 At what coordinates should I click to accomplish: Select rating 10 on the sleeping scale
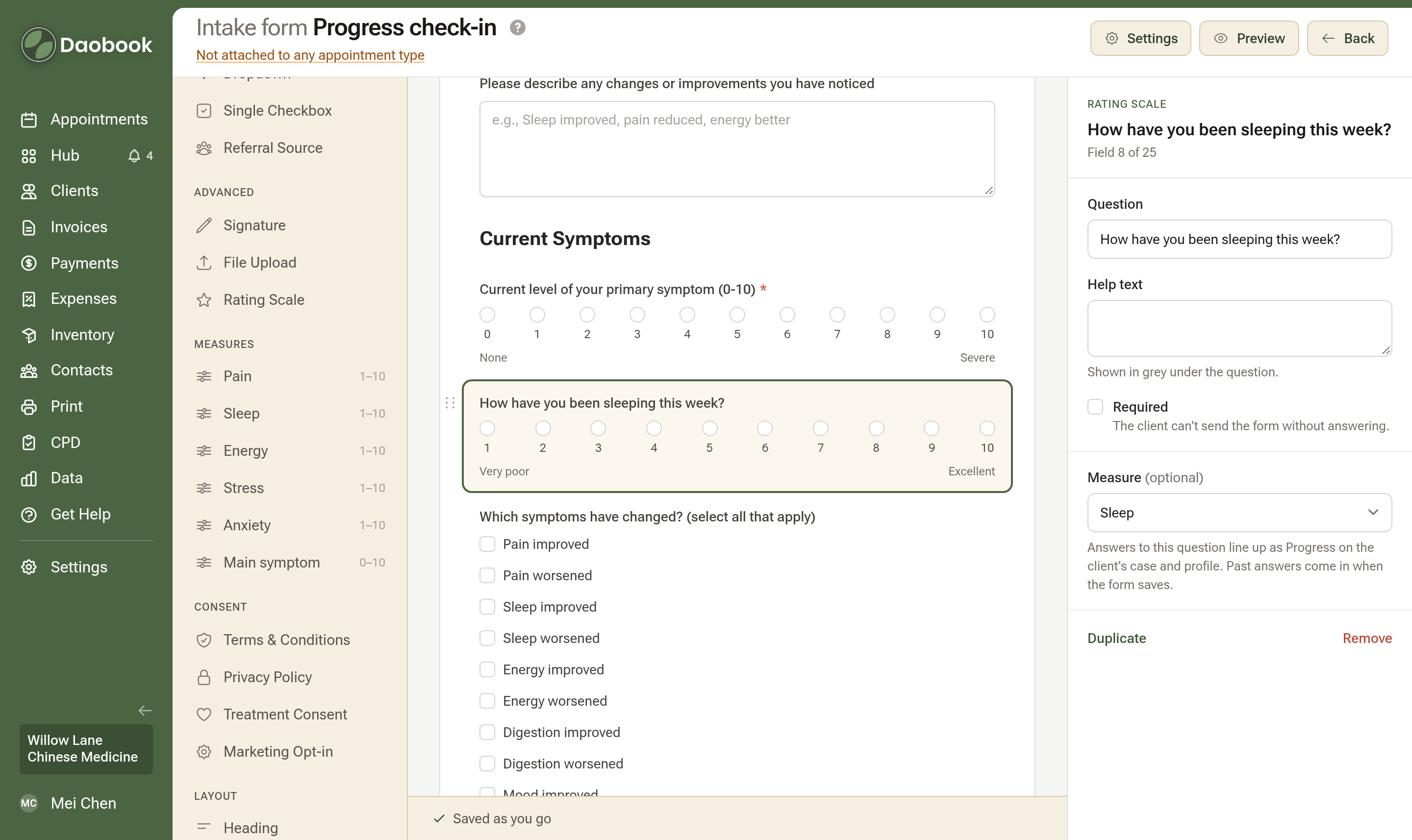987,428
